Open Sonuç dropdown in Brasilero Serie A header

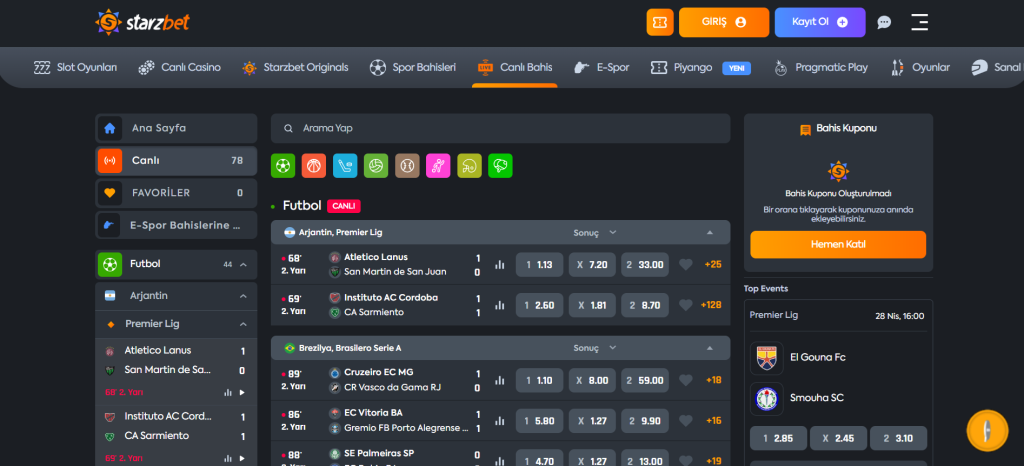(595, 348)
